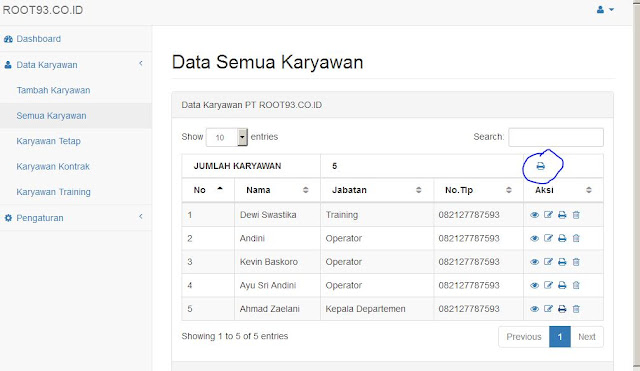View details of Dewi Swastika with eye icon

tap(534, 215)
